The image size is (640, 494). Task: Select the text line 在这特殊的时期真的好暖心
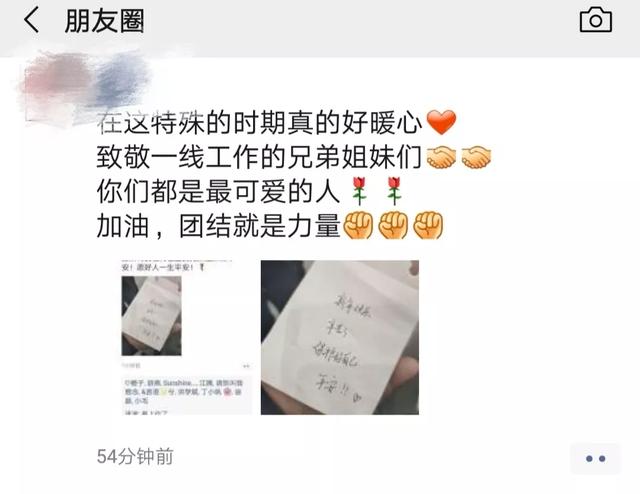pos(259,122)
